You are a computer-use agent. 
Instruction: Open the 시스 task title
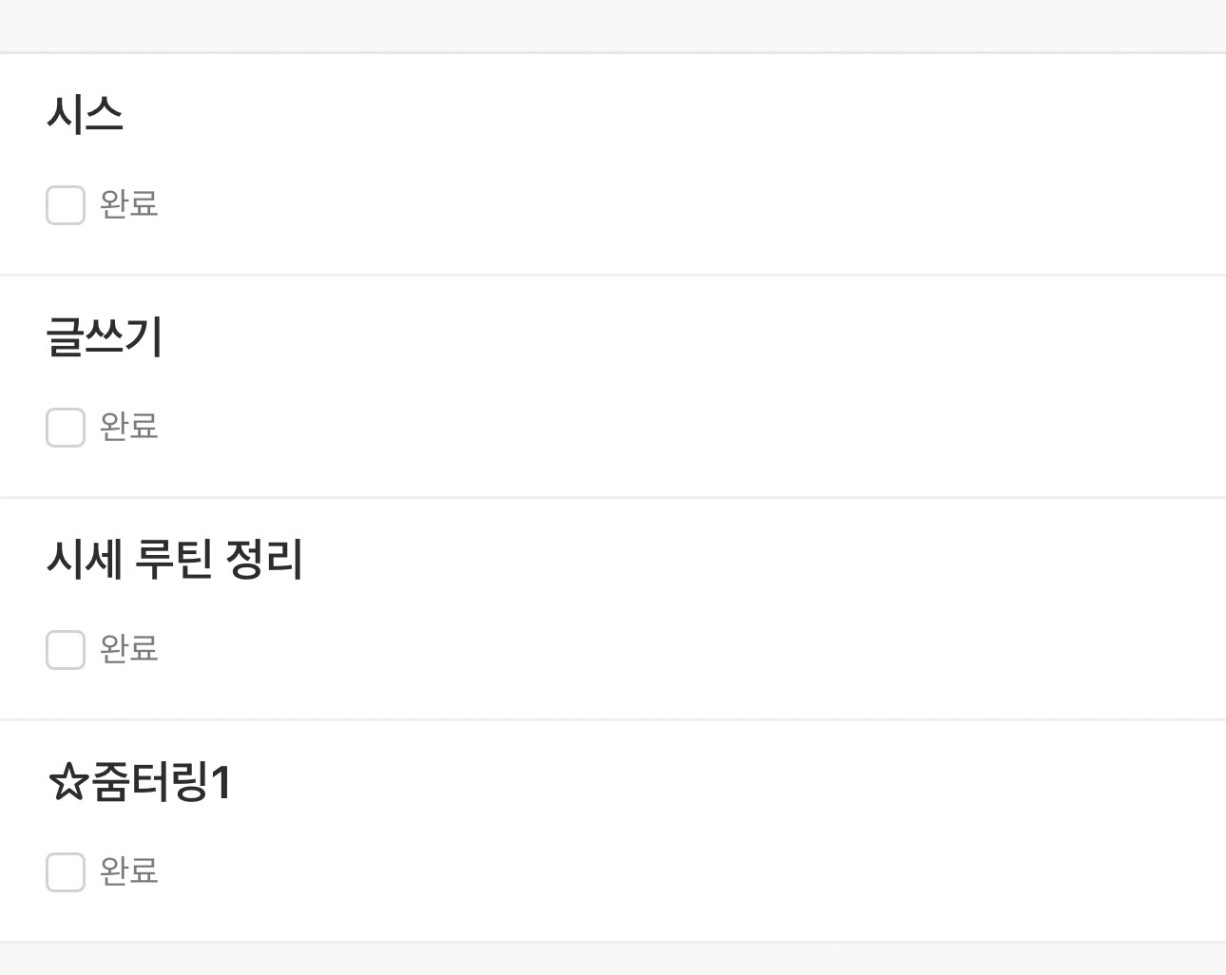click(x=85, y=116)
